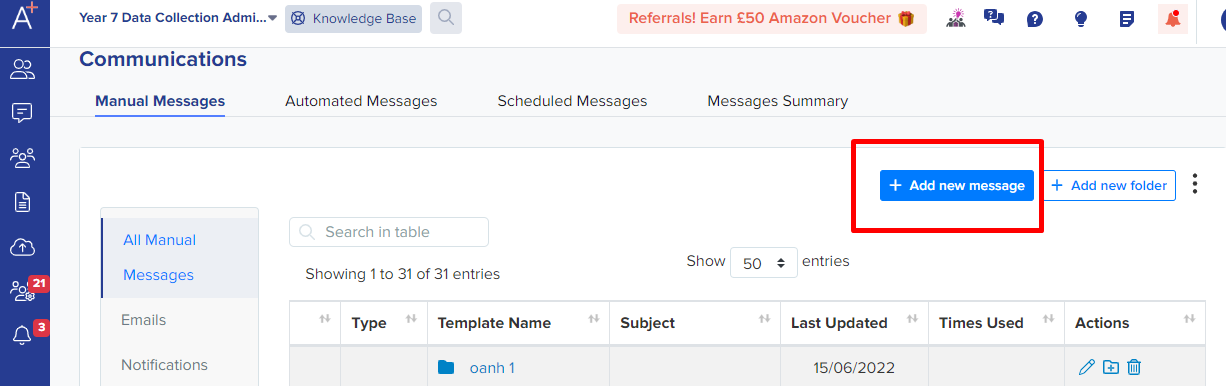Open the oanh 1 folder link
This screenshot has height=386, width=1226.
(492, 368)
